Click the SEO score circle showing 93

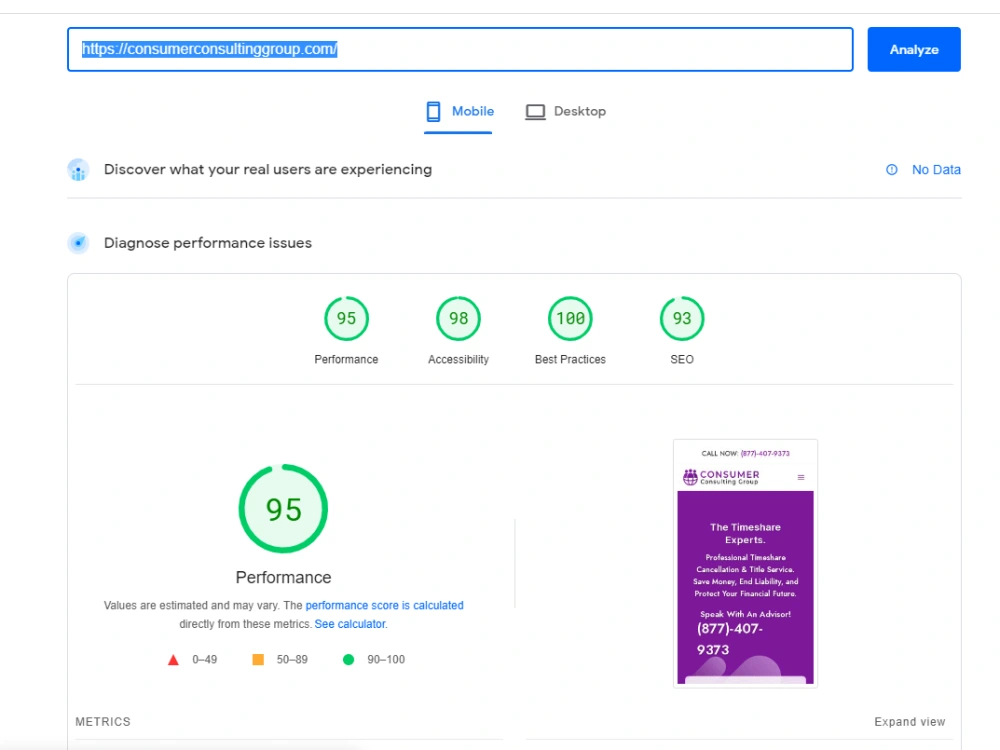pos(681,318)
